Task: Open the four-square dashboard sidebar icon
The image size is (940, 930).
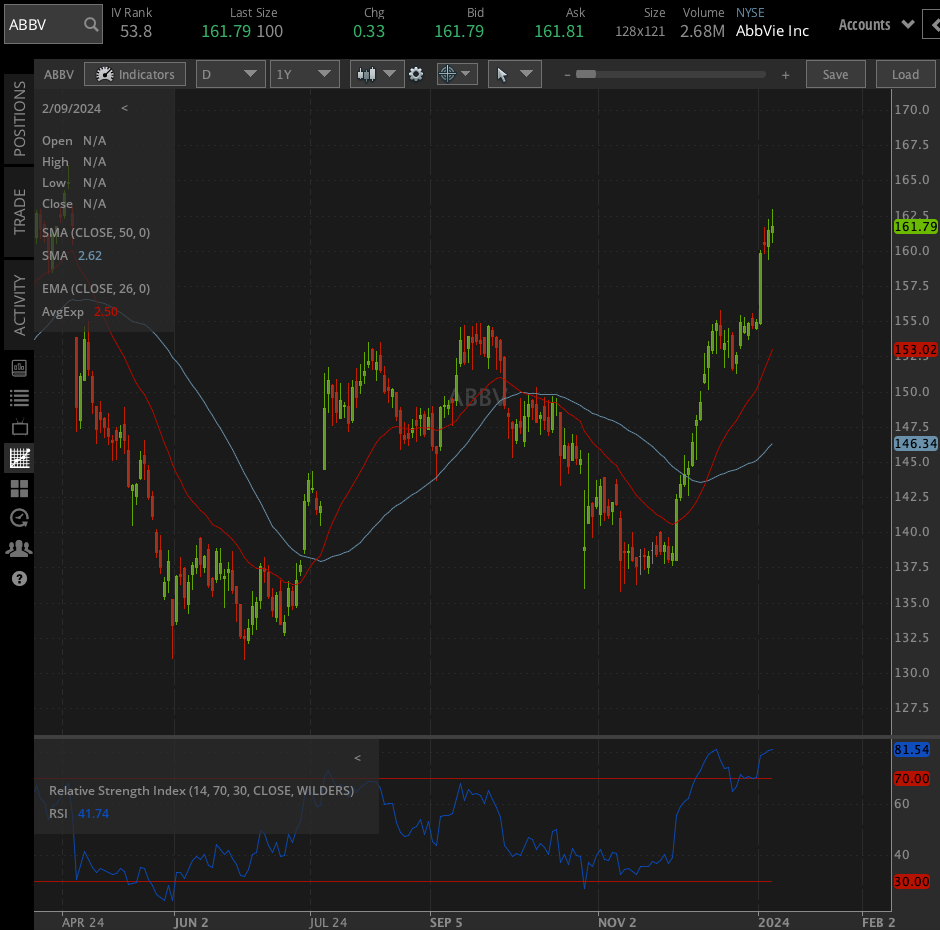Action: (19, 488)
